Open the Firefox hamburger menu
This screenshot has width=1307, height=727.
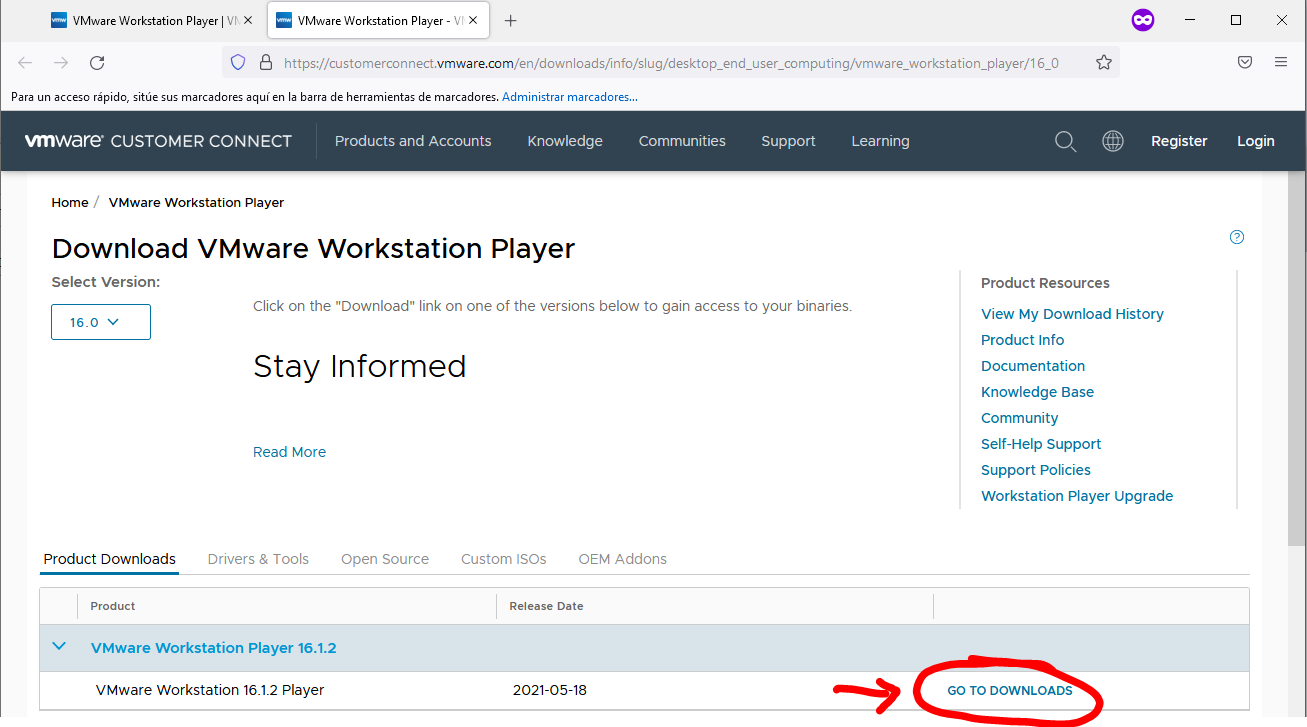pos(1281,62)
